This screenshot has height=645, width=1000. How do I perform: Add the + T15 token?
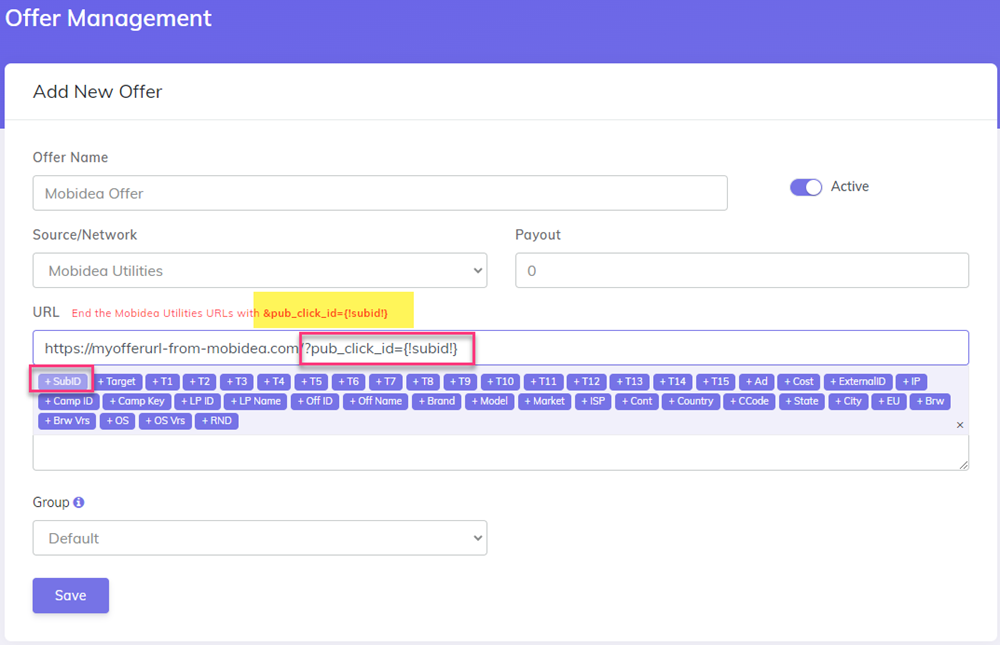(716, 382)
